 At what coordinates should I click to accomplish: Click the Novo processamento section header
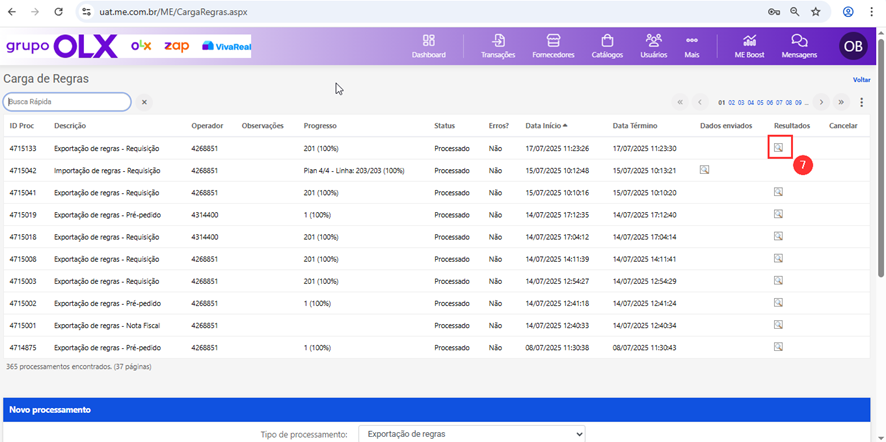click(436, 410)
